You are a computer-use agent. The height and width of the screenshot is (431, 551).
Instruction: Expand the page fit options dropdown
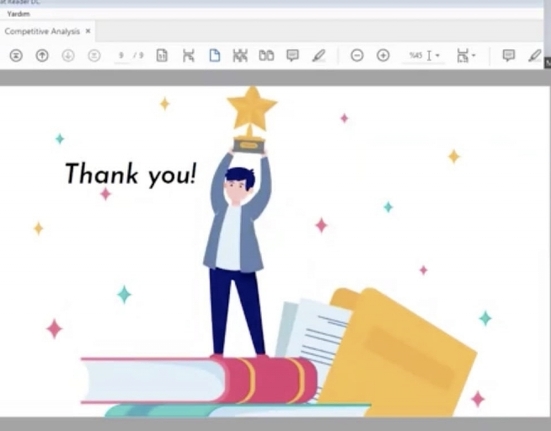tap(466, 55)
